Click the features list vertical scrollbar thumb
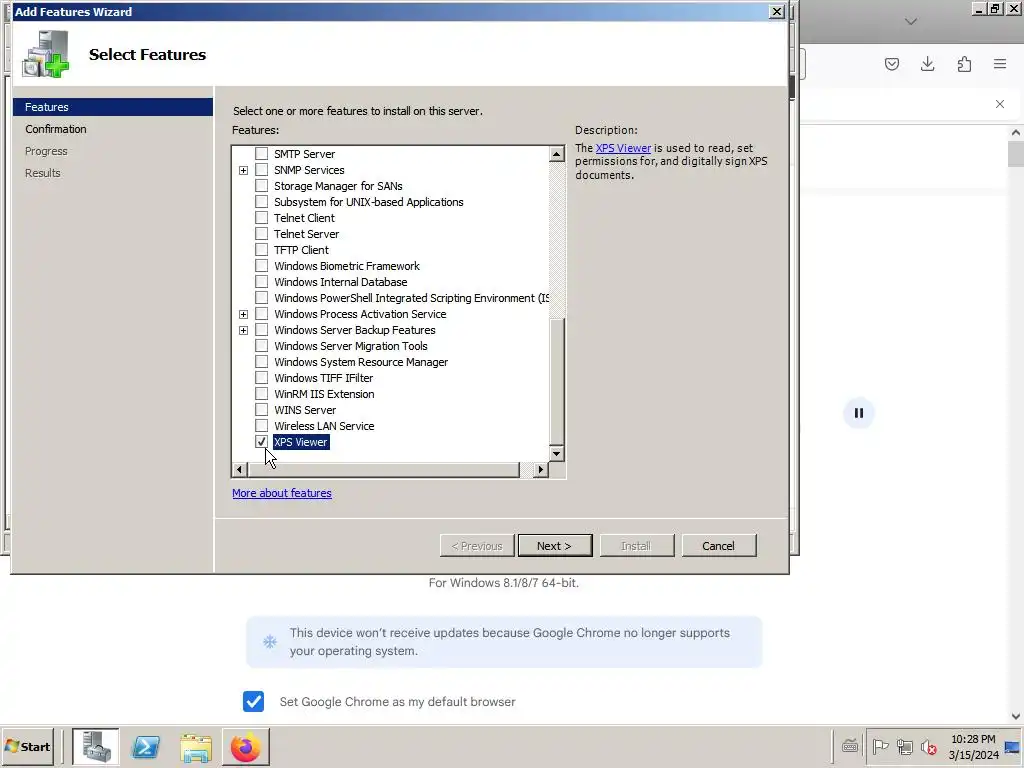1024x768 pixels. point(556,382)
